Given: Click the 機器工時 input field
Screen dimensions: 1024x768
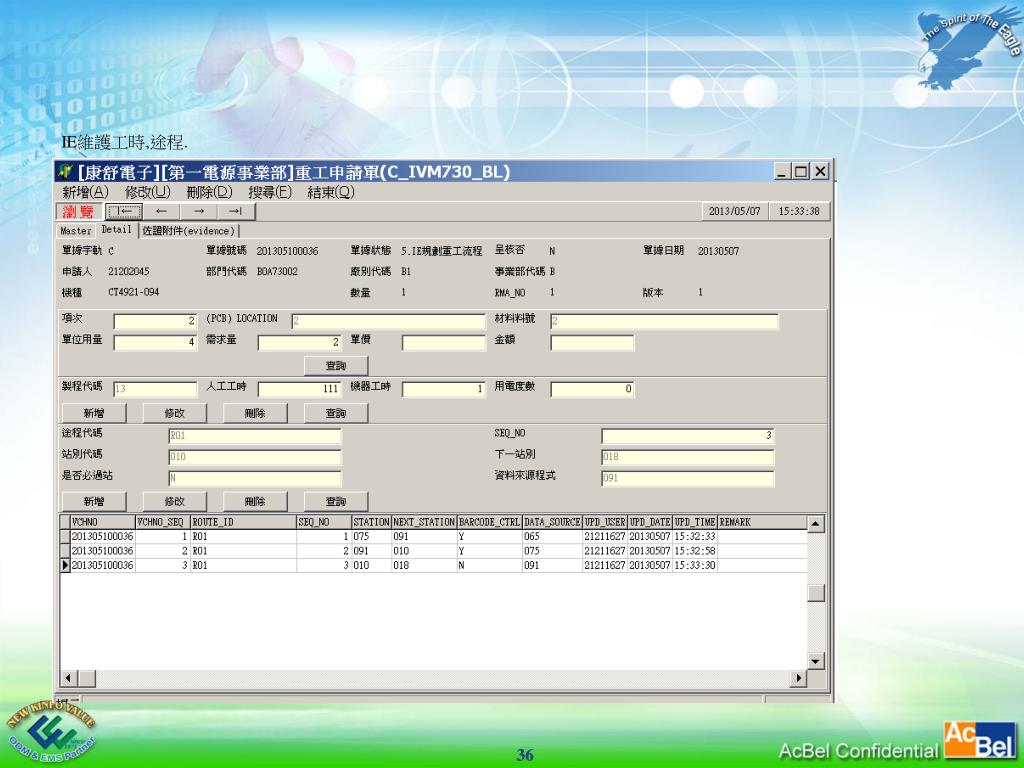Looking at the screenshot, I should pos(443,389).
